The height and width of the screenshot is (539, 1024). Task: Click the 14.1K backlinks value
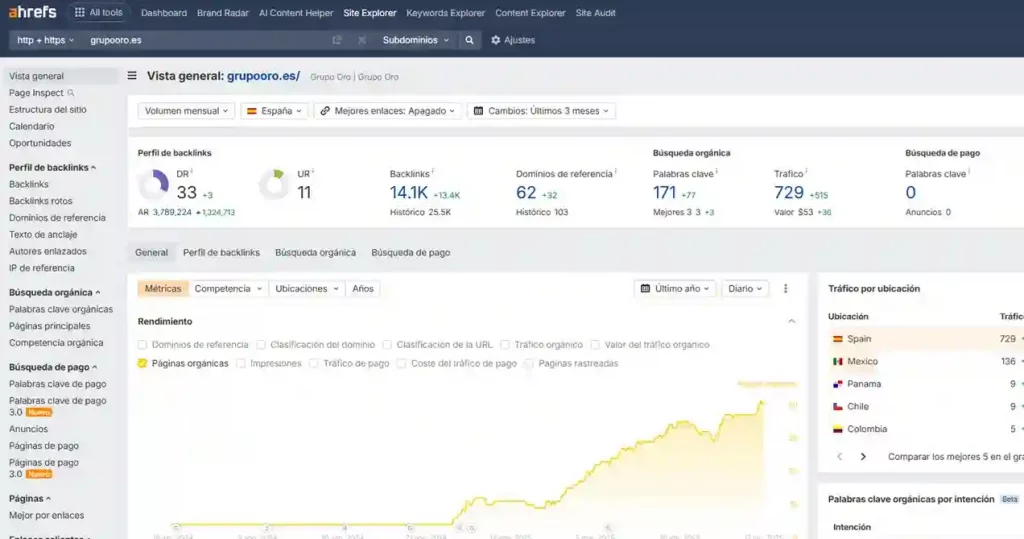(x=409, y=193)
